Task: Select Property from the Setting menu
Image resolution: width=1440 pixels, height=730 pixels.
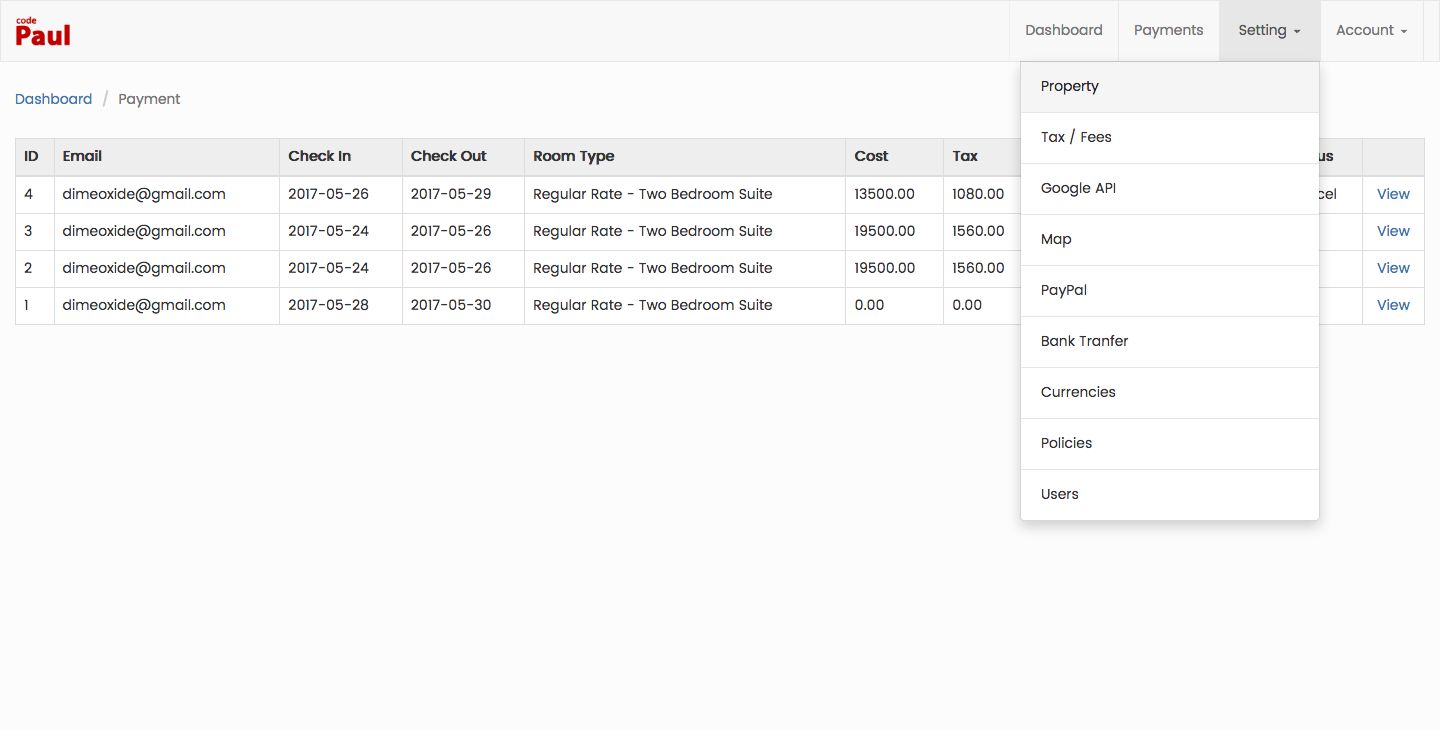Action: 1069,86
